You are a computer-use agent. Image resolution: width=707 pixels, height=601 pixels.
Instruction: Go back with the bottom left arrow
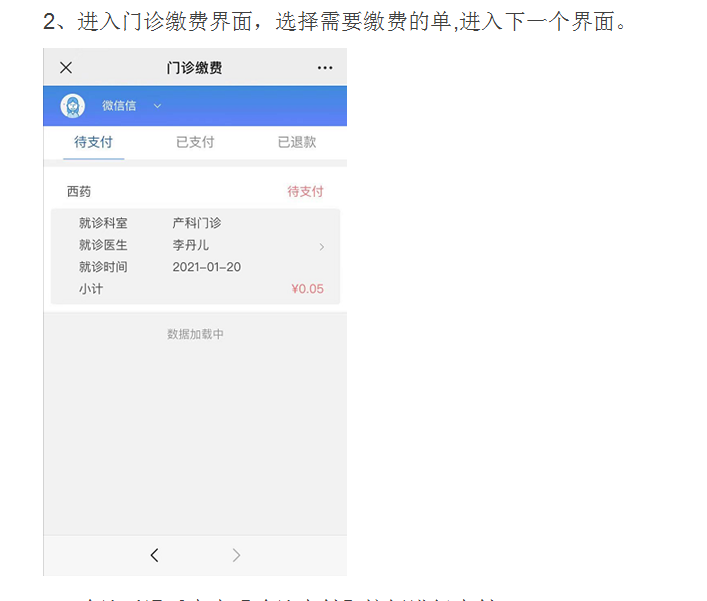point(155,555)
